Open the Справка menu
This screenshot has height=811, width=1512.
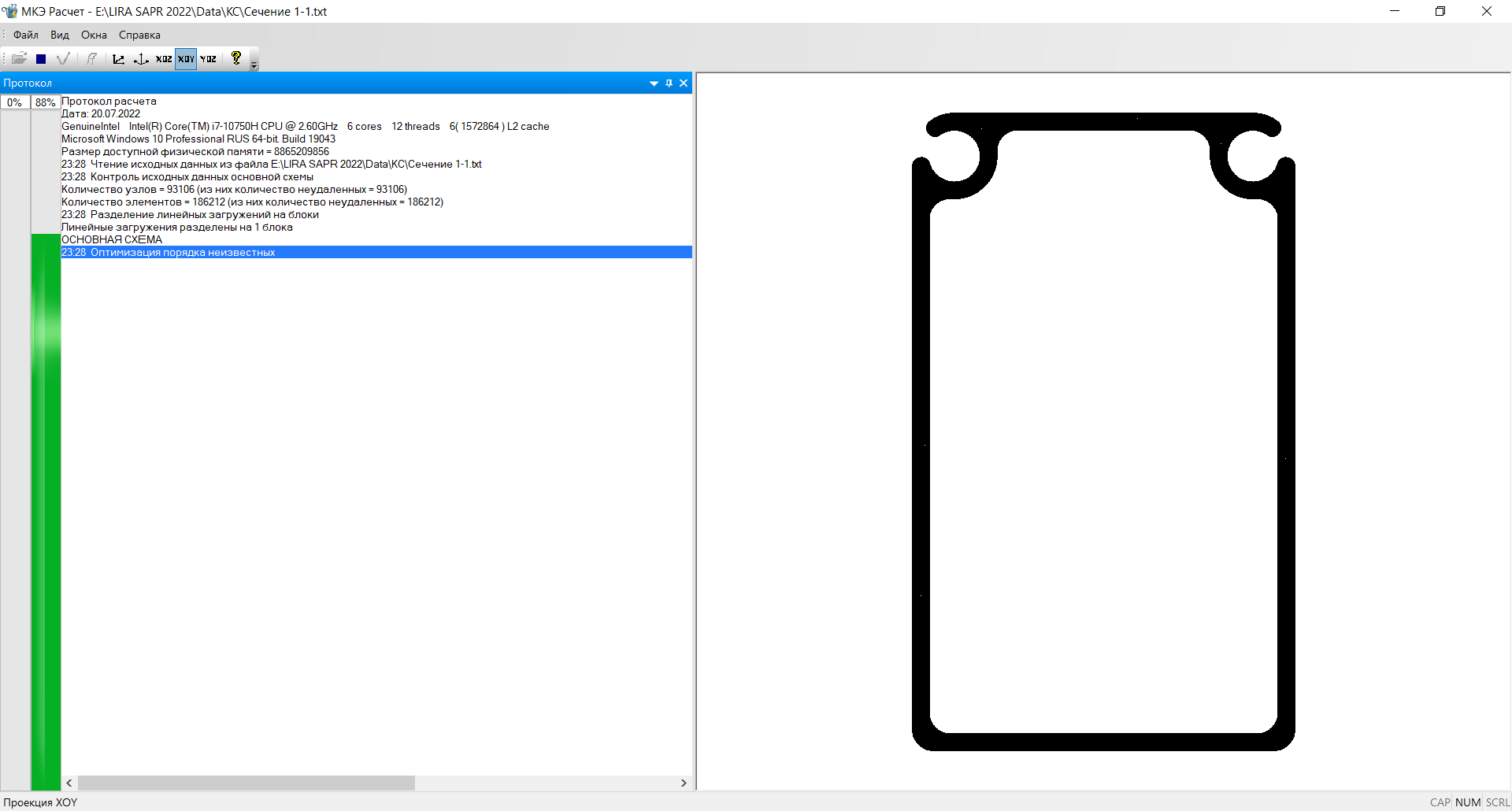click(x=139, y=35)
